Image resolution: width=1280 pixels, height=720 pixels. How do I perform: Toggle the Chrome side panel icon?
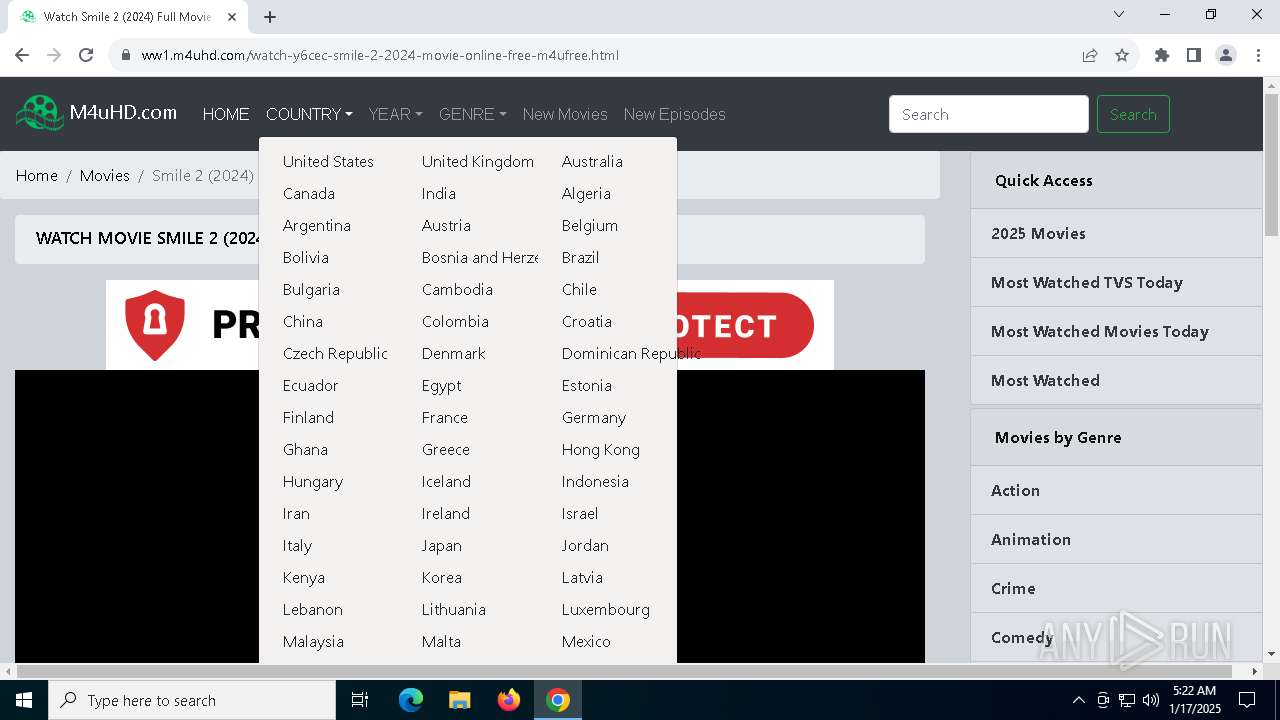1194,55
